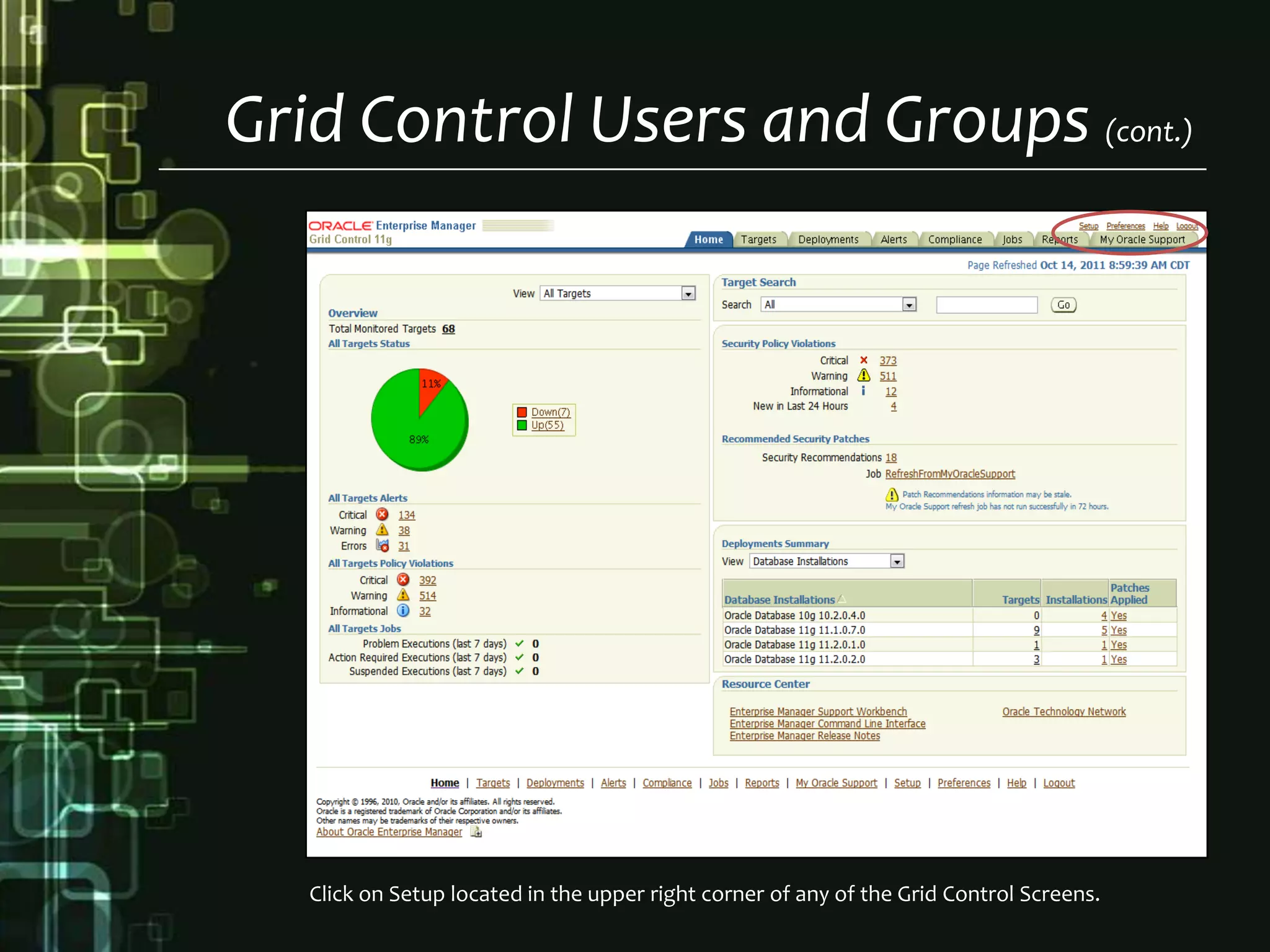Click the Preferences link in the top right

coord(1126,226)
